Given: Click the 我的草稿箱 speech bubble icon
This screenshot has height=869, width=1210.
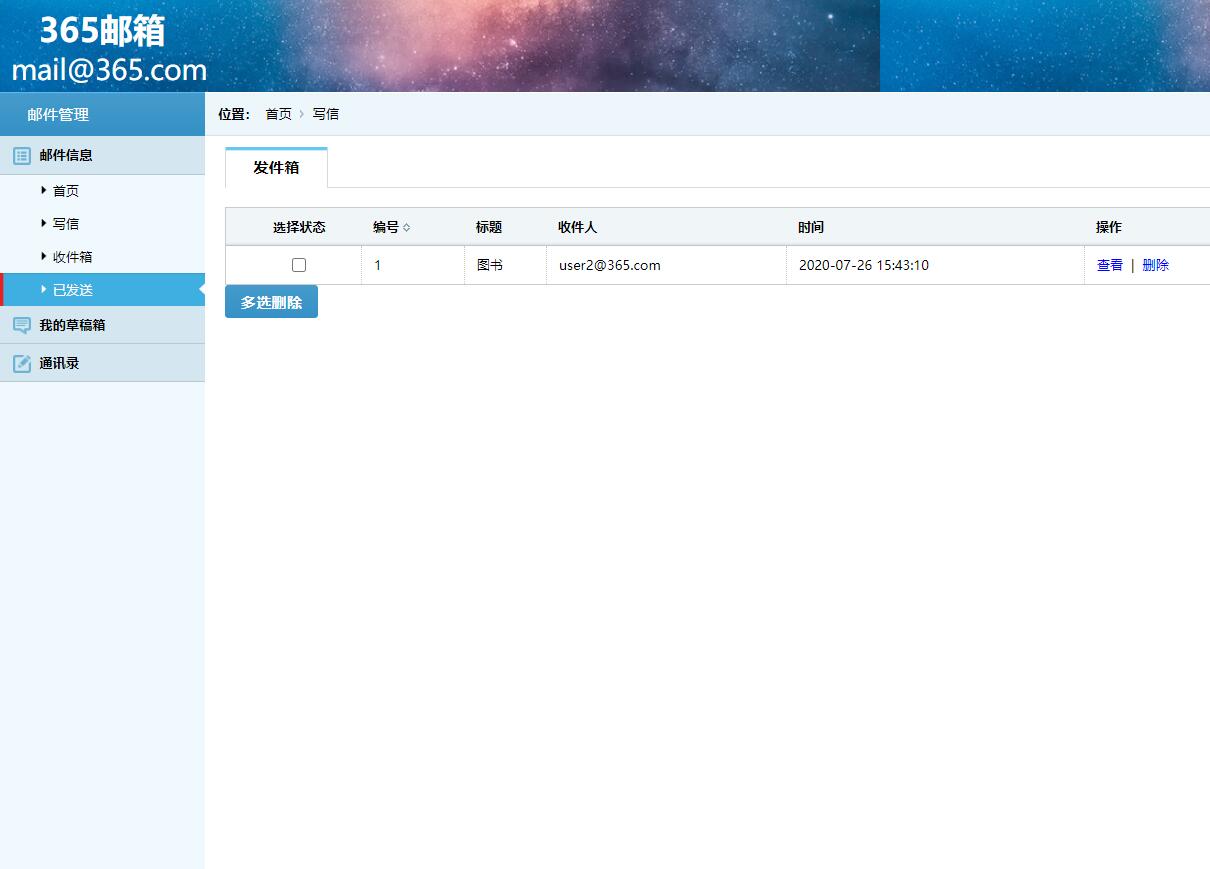Looking at the screenshot, I should click(22, 324).
